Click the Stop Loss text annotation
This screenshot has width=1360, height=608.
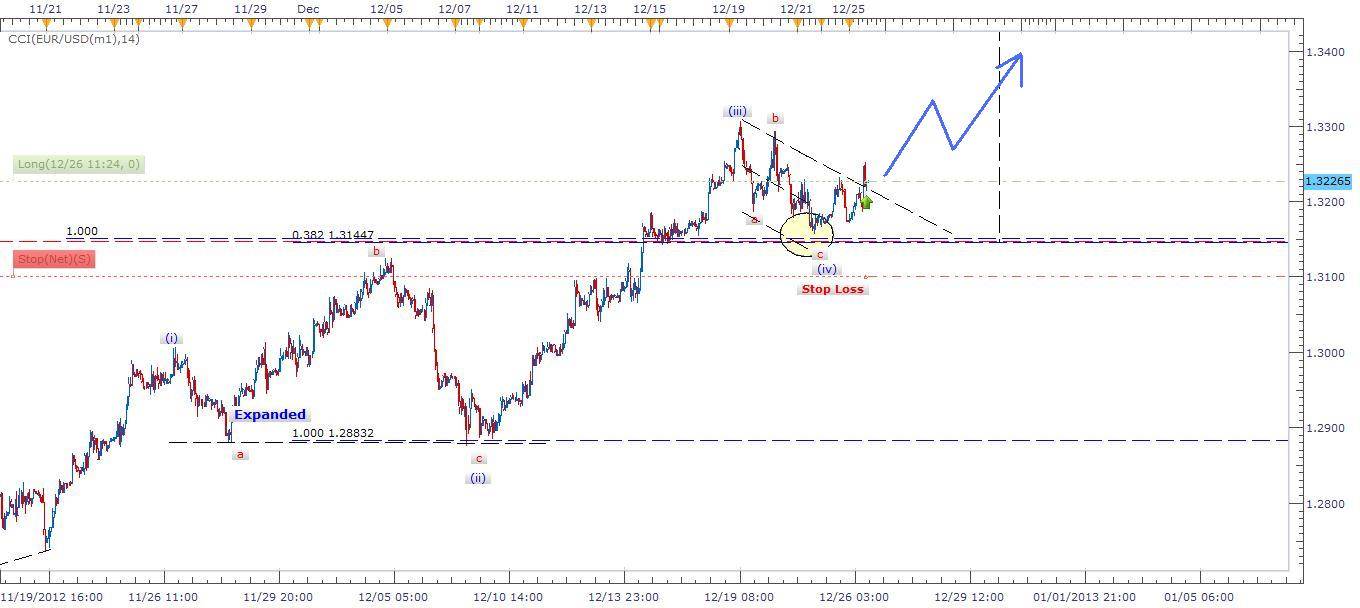click(x=833, y=289)
